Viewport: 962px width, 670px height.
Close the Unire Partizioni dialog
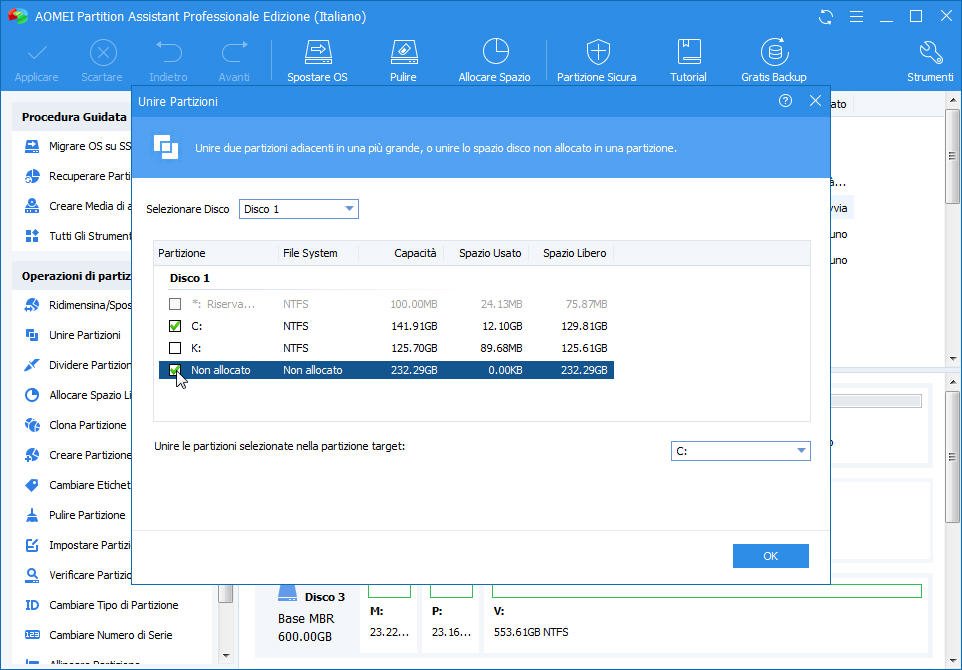[815, 101]
